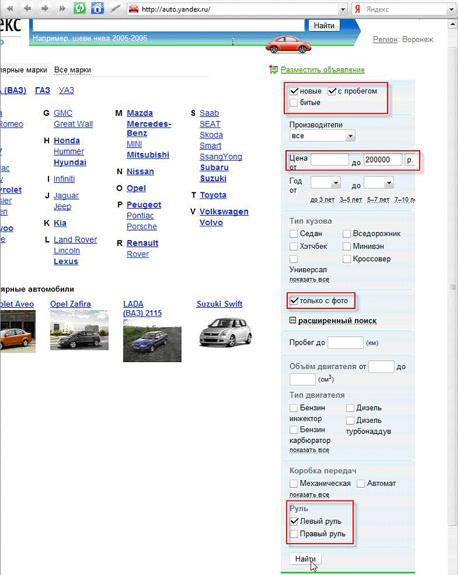Select the до 3 лет age filter
458x575 pixels.
coord(322,200)
